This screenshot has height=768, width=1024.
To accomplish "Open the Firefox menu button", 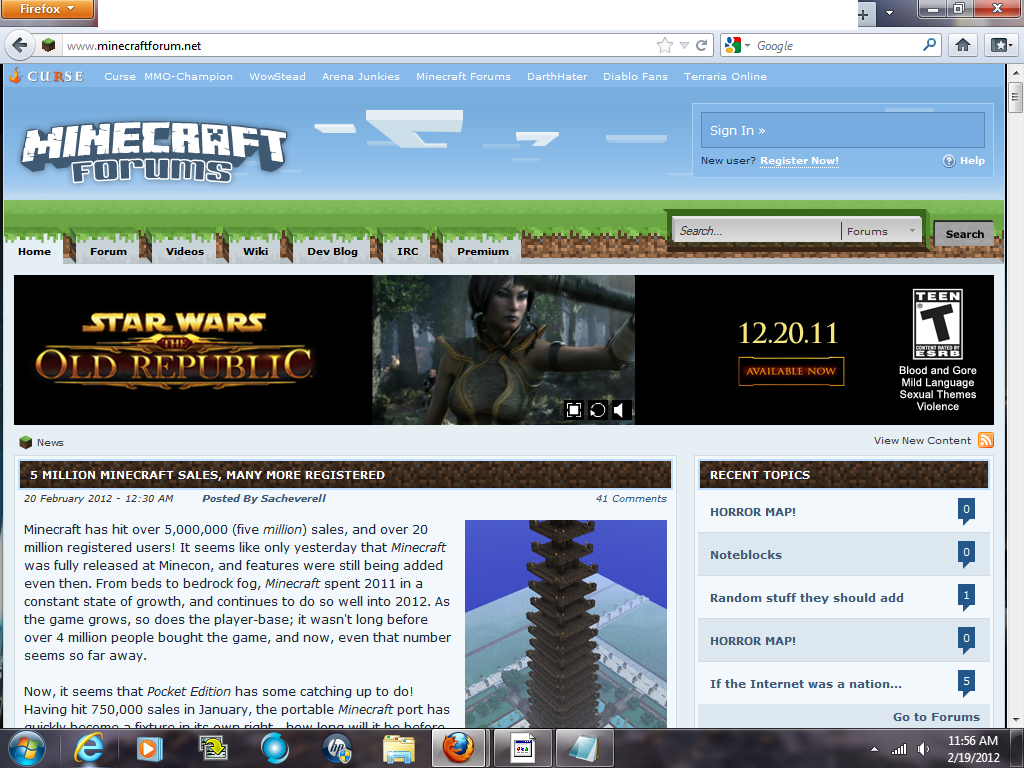I will 47,9.
